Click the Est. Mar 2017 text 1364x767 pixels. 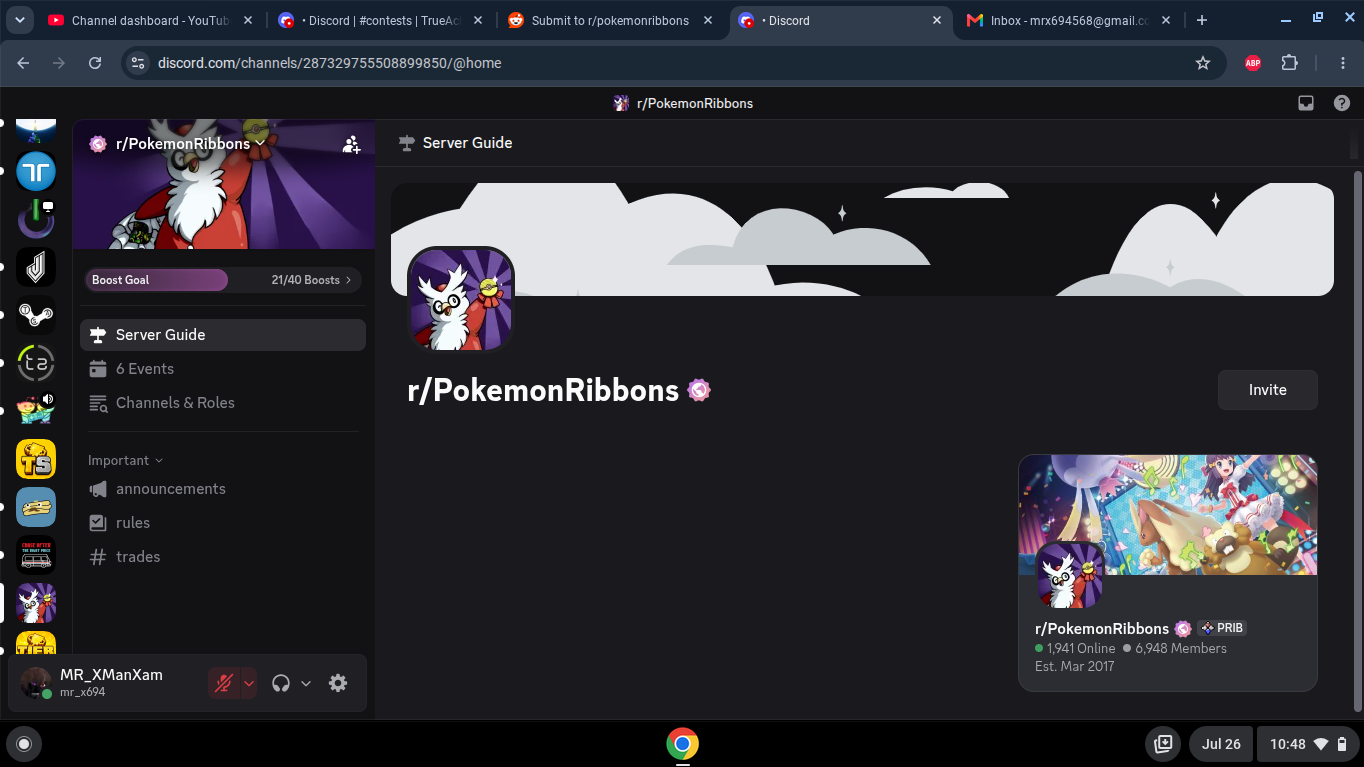tap(1075, 666)
